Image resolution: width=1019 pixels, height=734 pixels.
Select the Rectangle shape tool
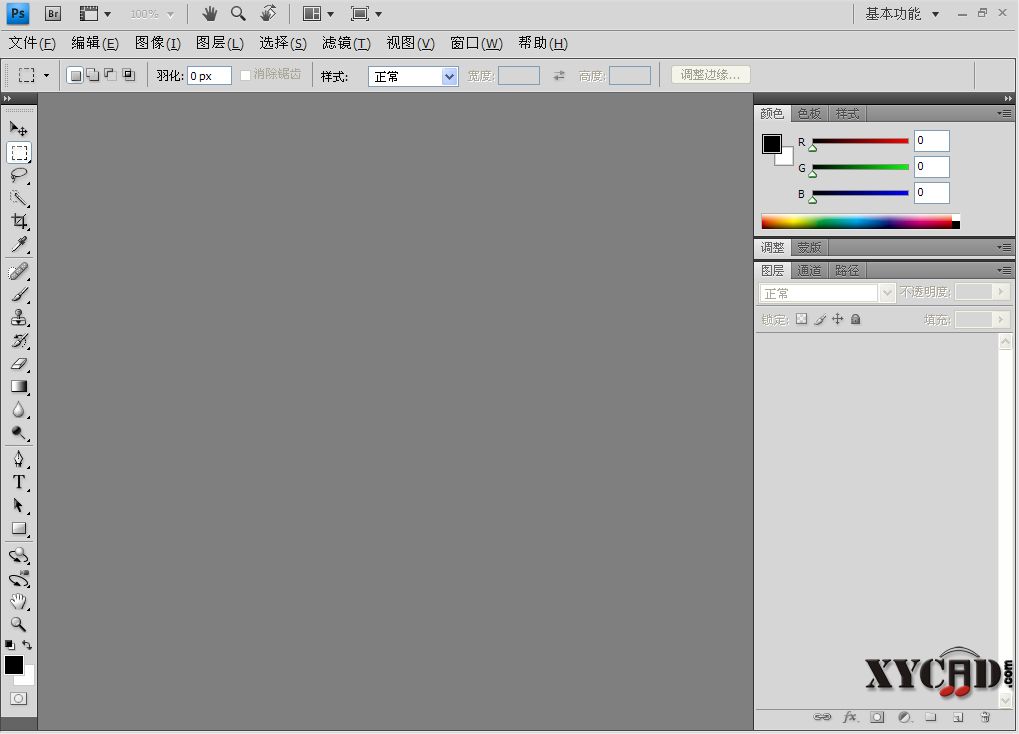point(19,529)
